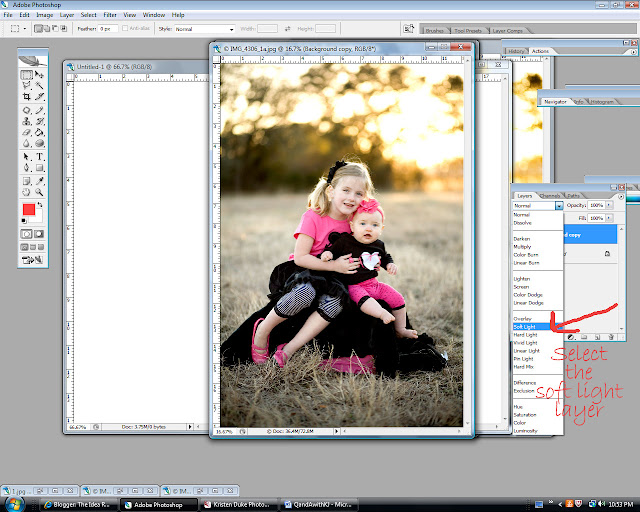Open the Filter menu

pyautogui.click(x=110, y=15)
